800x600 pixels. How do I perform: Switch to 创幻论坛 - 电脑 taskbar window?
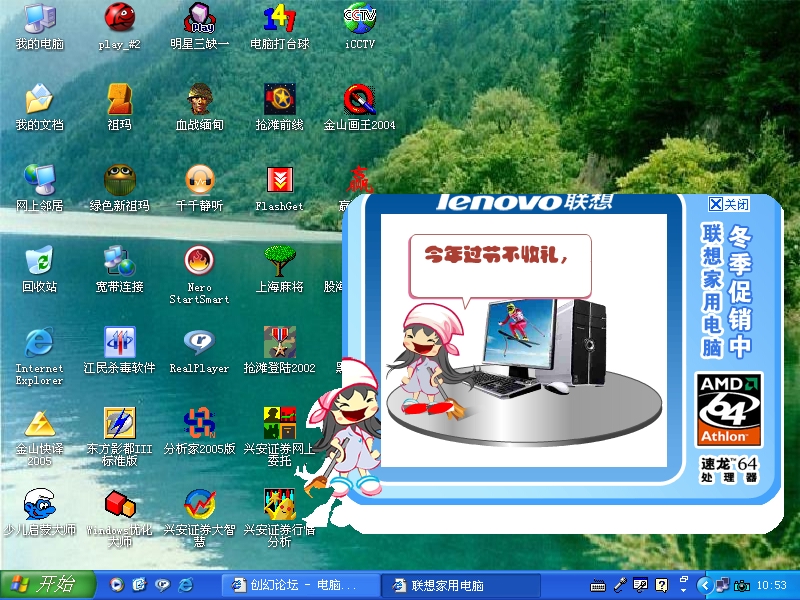pyautogui.click(x=300, y=585)
